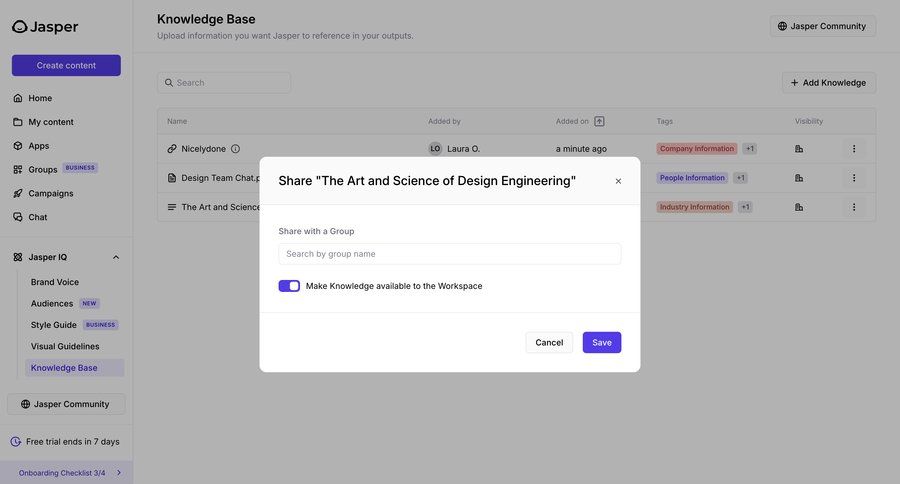Open the three-dot menu for Nicelydone
The height and width of the screenshot is (484, 900).
[854, 149]
